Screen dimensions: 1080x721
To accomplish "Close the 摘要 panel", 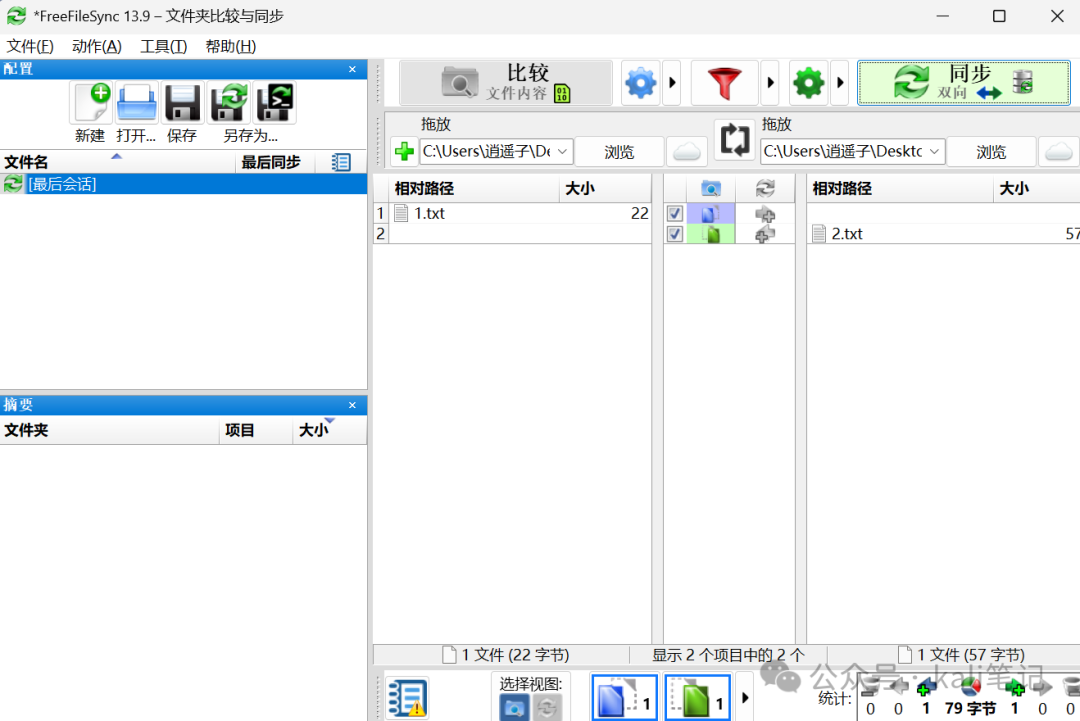I will (x=352, y=405).
